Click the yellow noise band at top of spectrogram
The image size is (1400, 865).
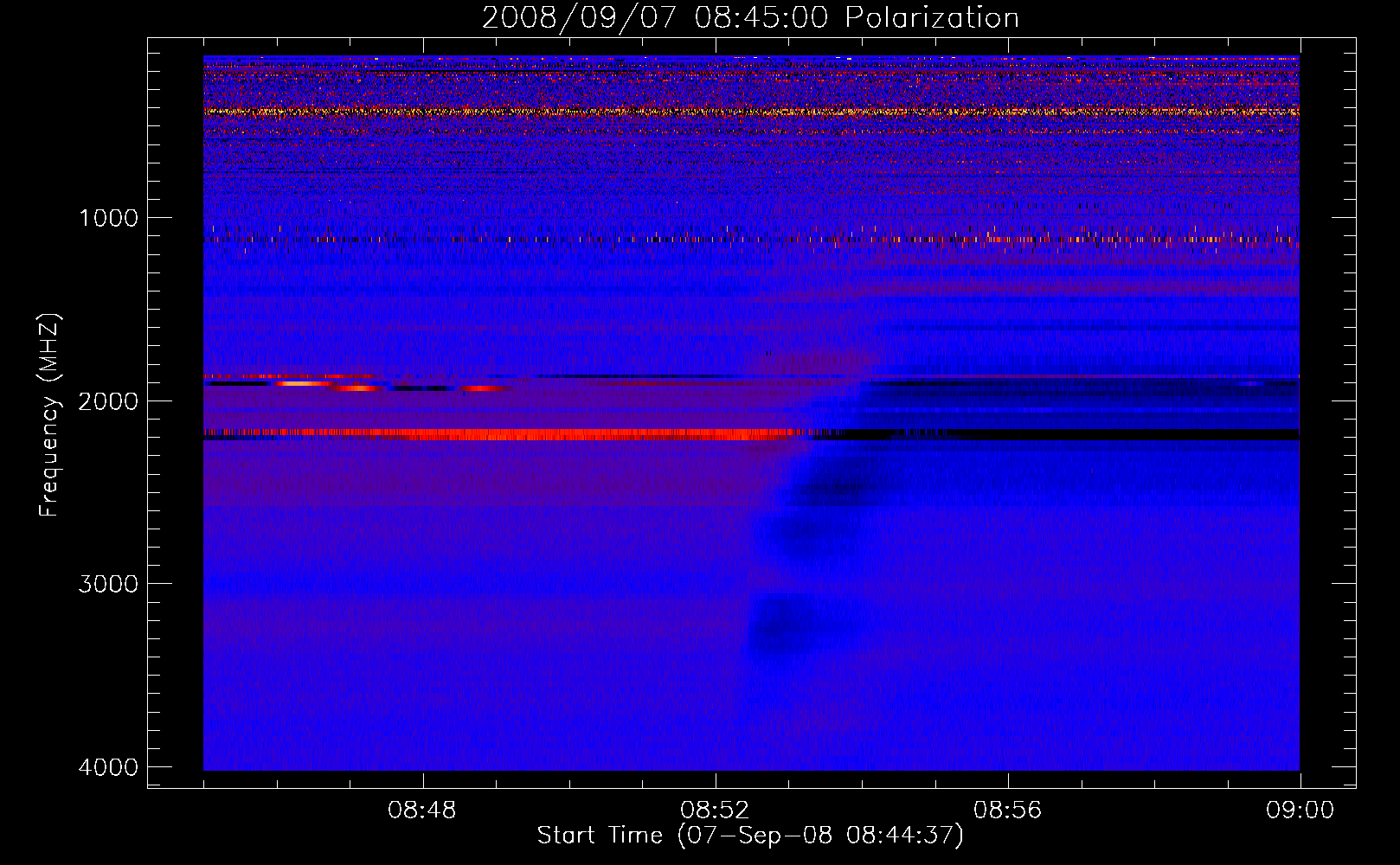point(751,112)
